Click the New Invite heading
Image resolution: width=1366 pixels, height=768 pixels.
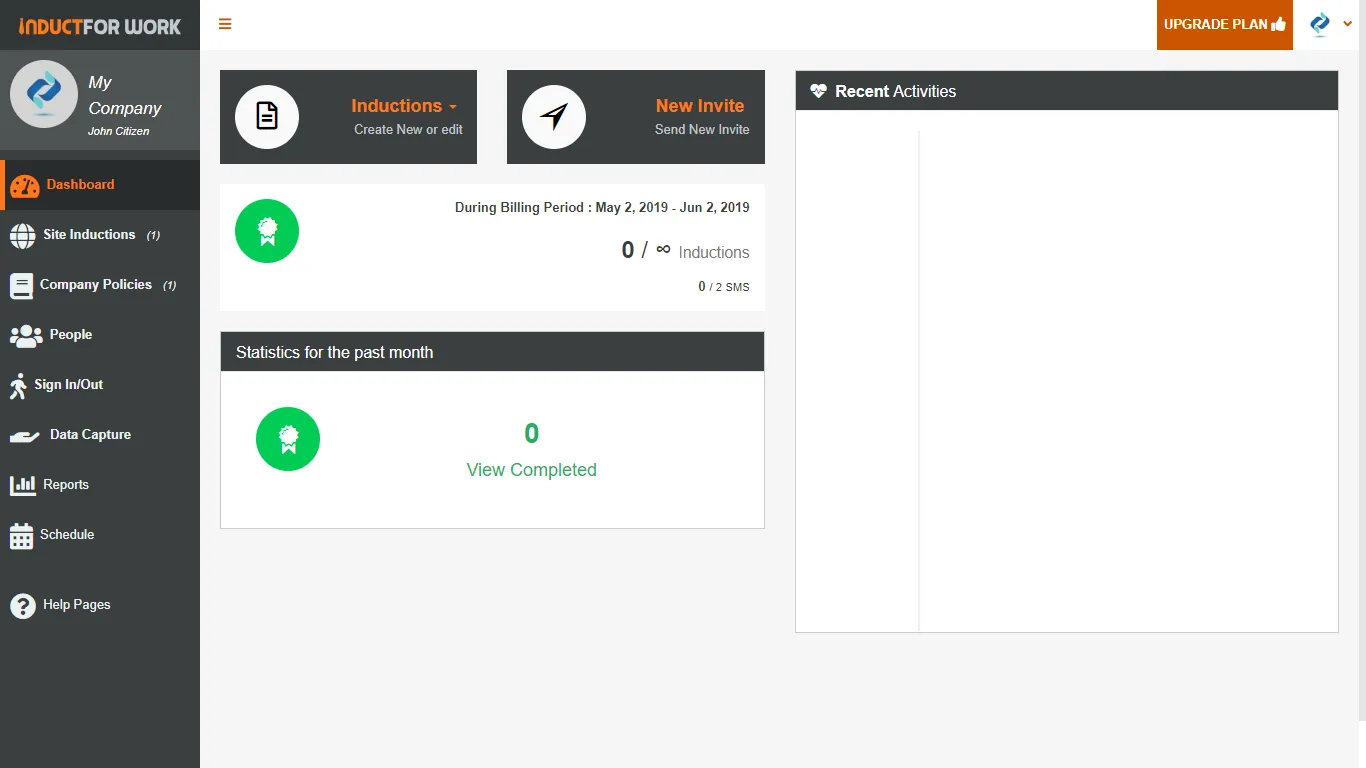tap(700, 106)
